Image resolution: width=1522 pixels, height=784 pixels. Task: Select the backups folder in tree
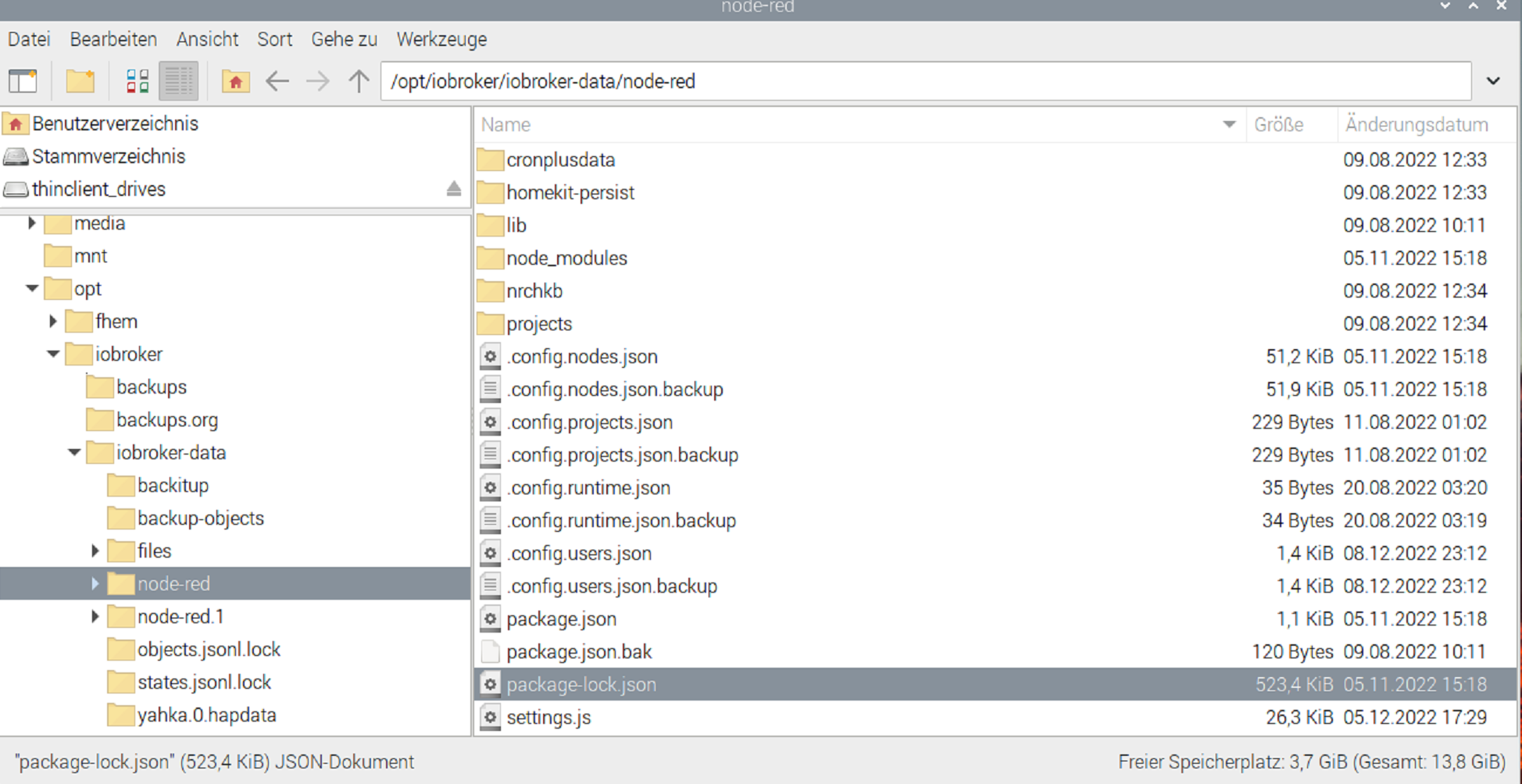point(137,387)
